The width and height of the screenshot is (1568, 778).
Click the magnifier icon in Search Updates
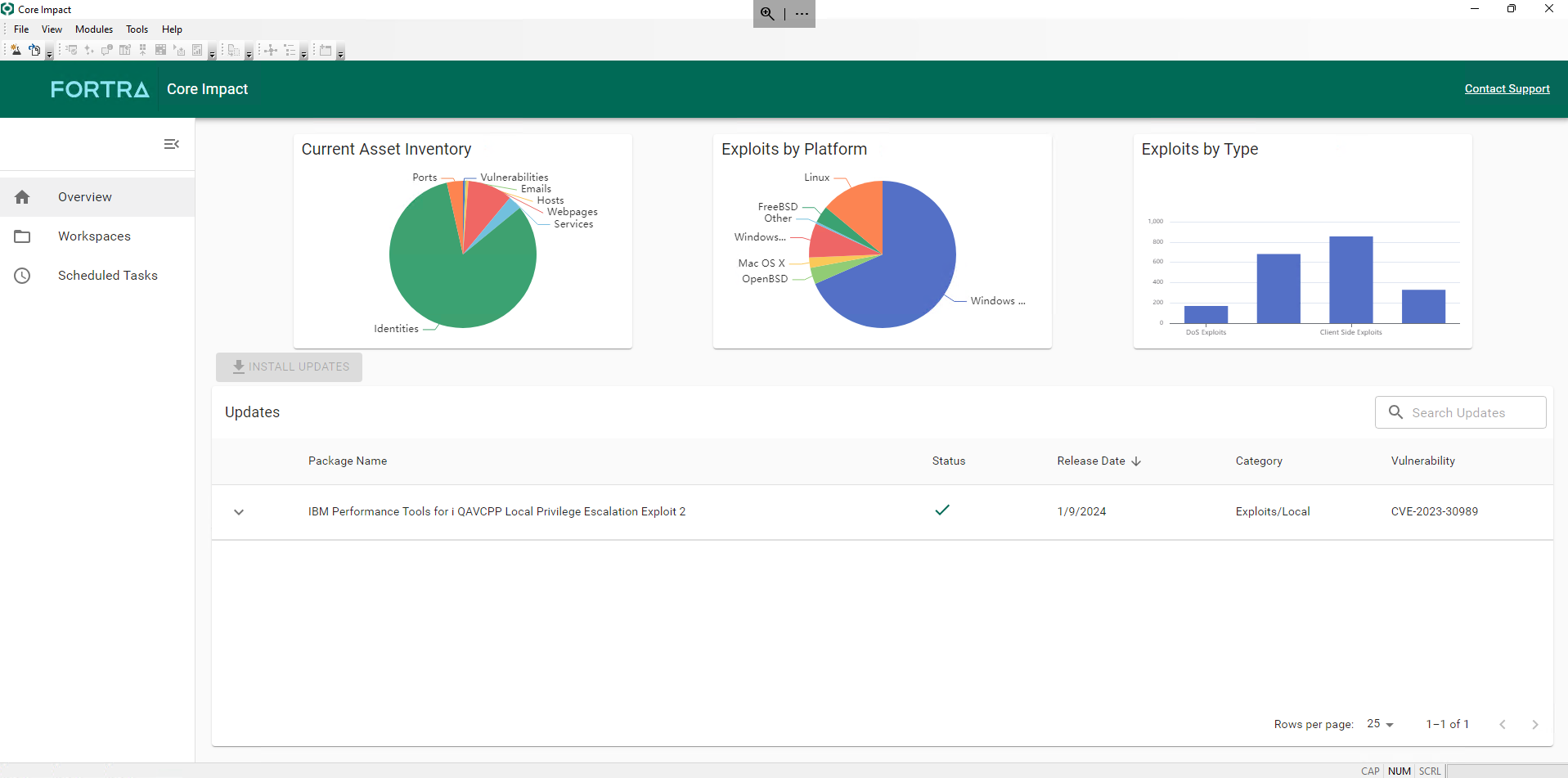[1396, 412]
